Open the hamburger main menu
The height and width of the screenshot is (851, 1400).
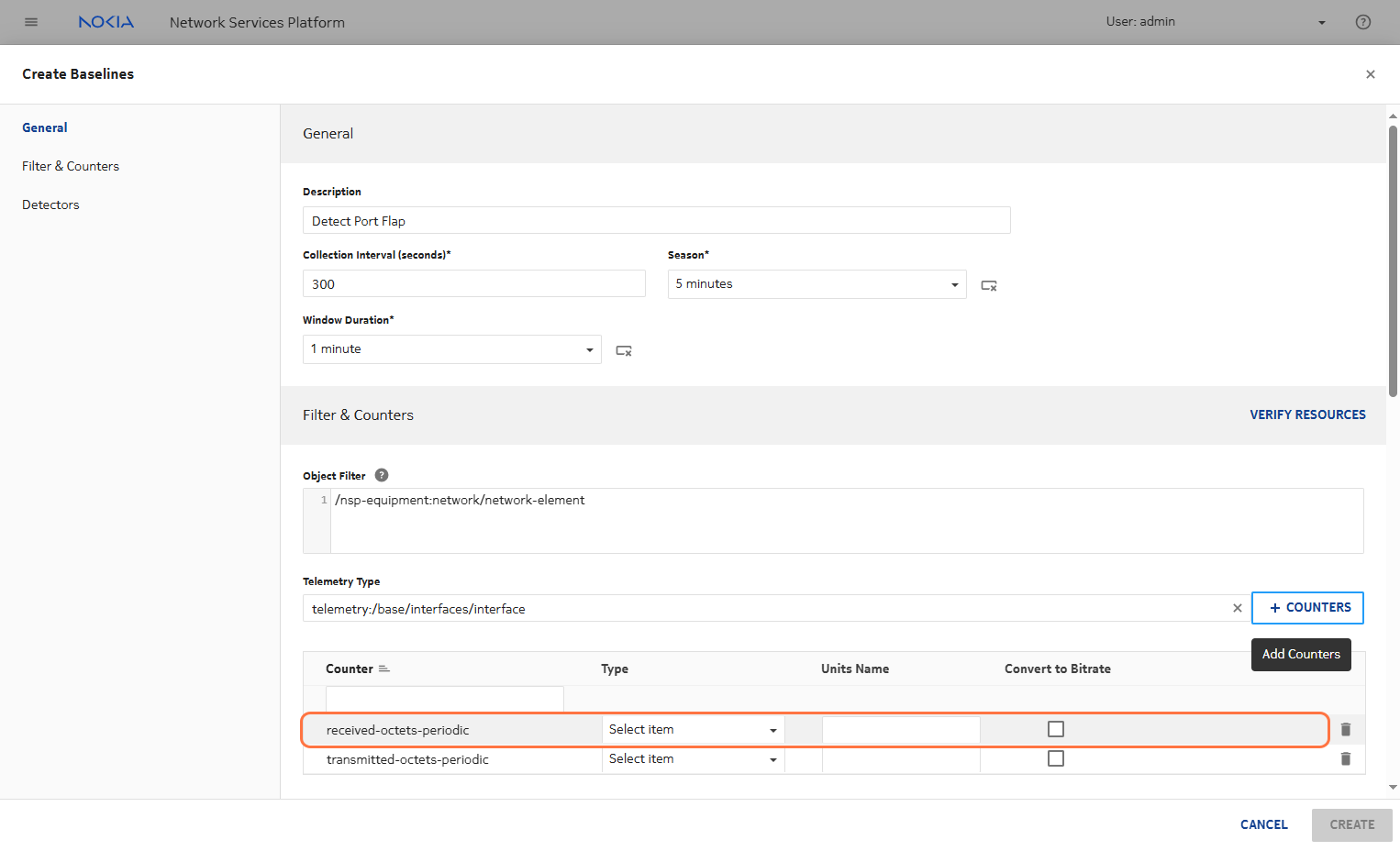pyautogui.click(x=31, y=22)
